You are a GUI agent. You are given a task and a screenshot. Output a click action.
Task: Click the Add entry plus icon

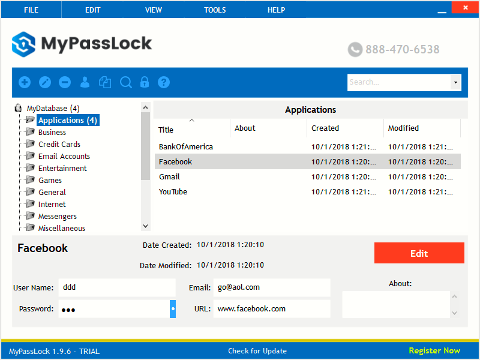tap(24, 82)
